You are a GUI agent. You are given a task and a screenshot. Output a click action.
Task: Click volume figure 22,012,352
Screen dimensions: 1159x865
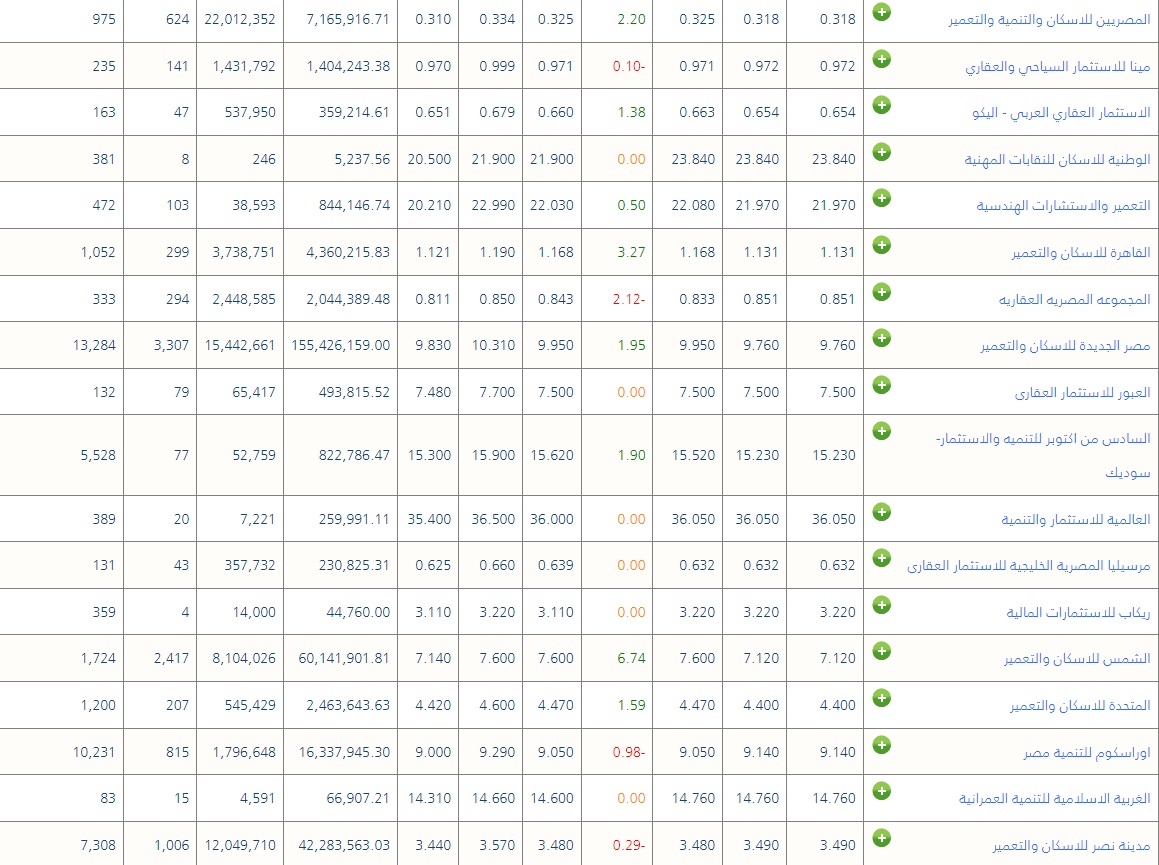(x=239, y=19)
